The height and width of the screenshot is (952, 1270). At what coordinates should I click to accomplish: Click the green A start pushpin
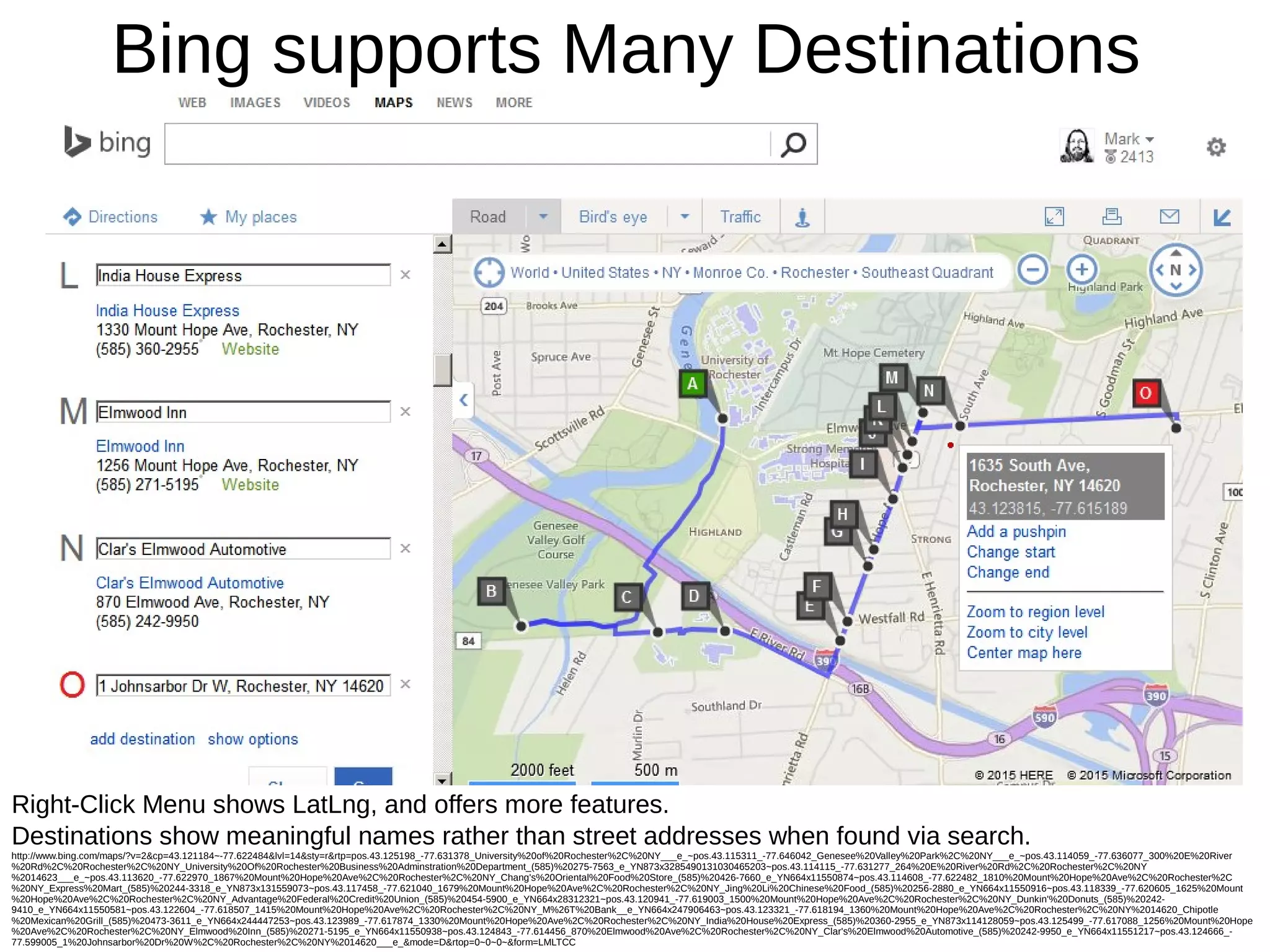[x=693, y=384]
